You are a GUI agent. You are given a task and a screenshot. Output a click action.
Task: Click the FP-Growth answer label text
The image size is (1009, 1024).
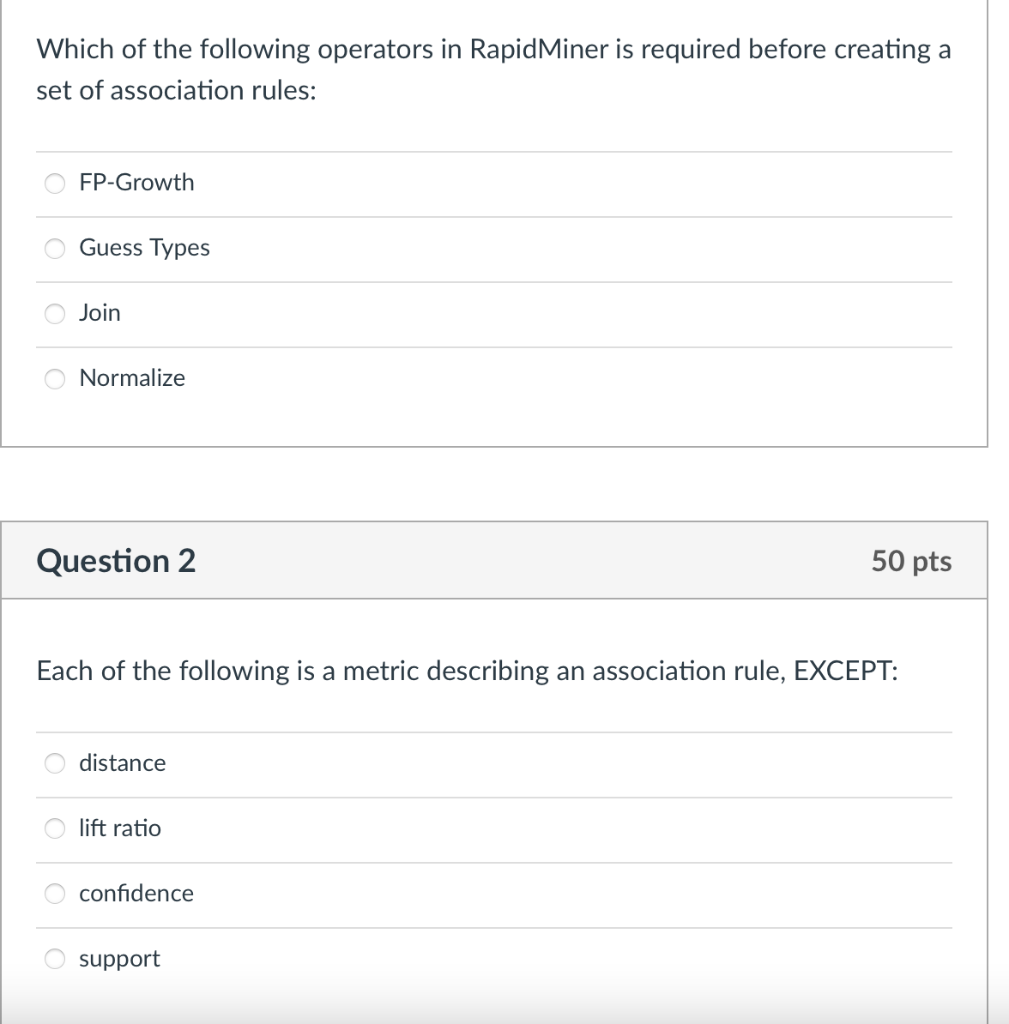click(x=137, y=182)
